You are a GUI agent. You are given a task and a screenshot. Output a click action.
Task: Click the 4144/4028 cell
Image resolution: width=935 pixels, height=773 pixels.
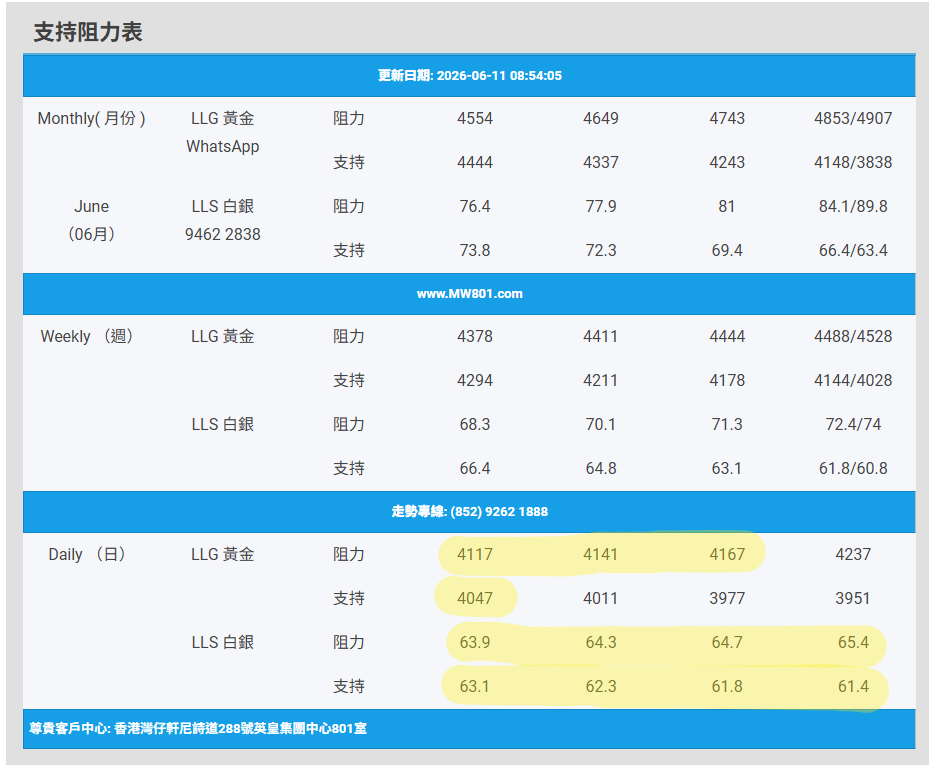[853, 381]
